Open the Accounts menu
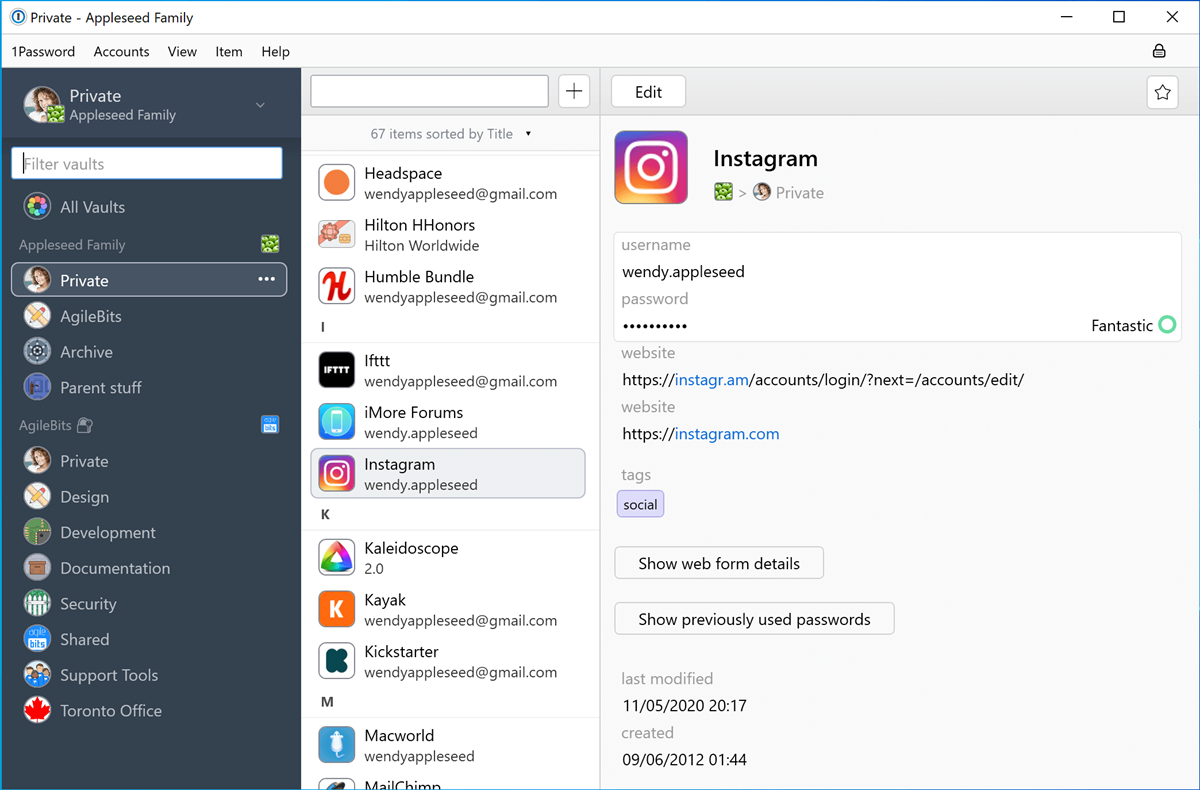The image size is (1200, 790). (121, 51)
